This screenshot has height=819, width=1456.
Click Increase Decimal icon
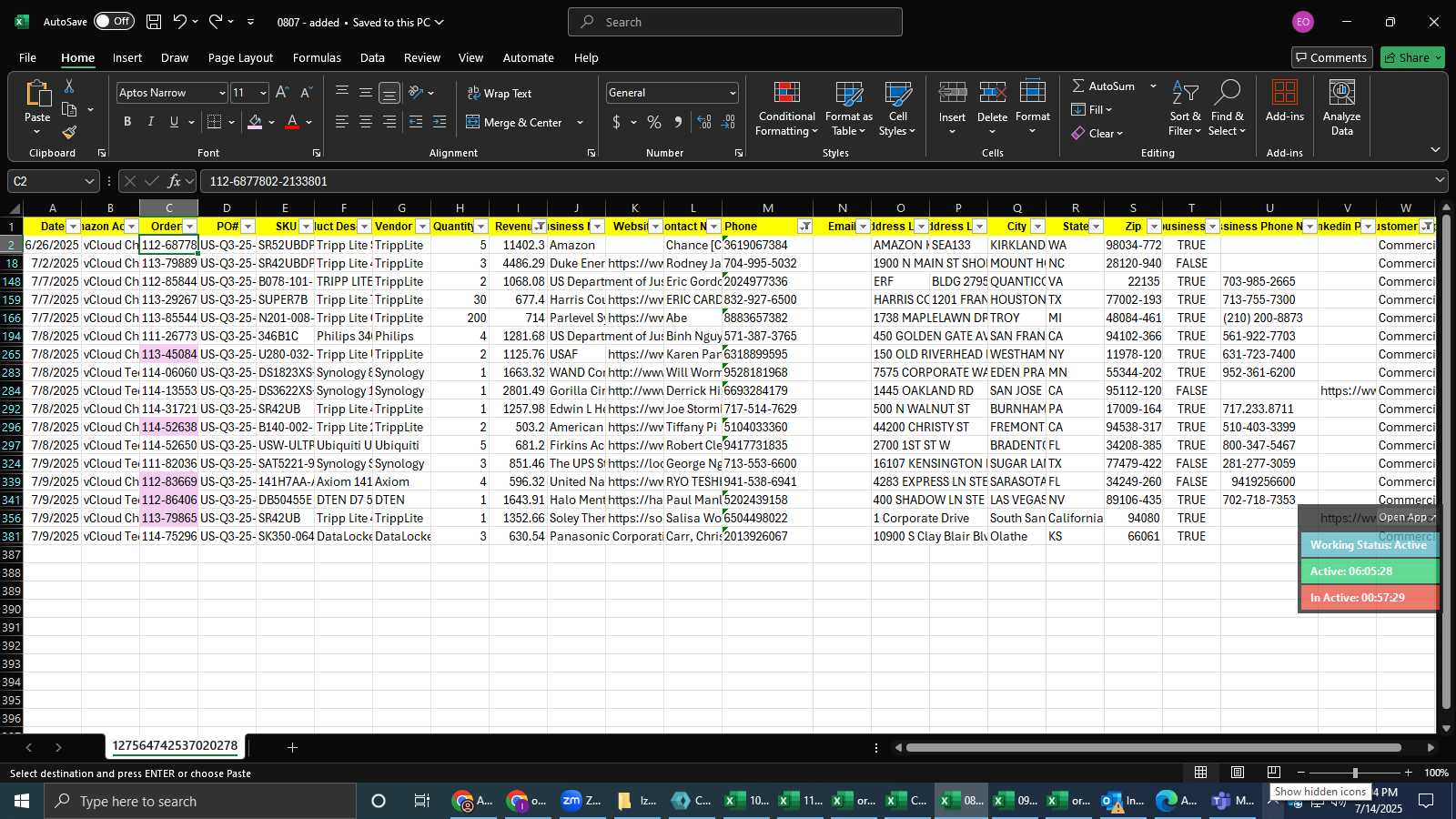click(704, 122)
